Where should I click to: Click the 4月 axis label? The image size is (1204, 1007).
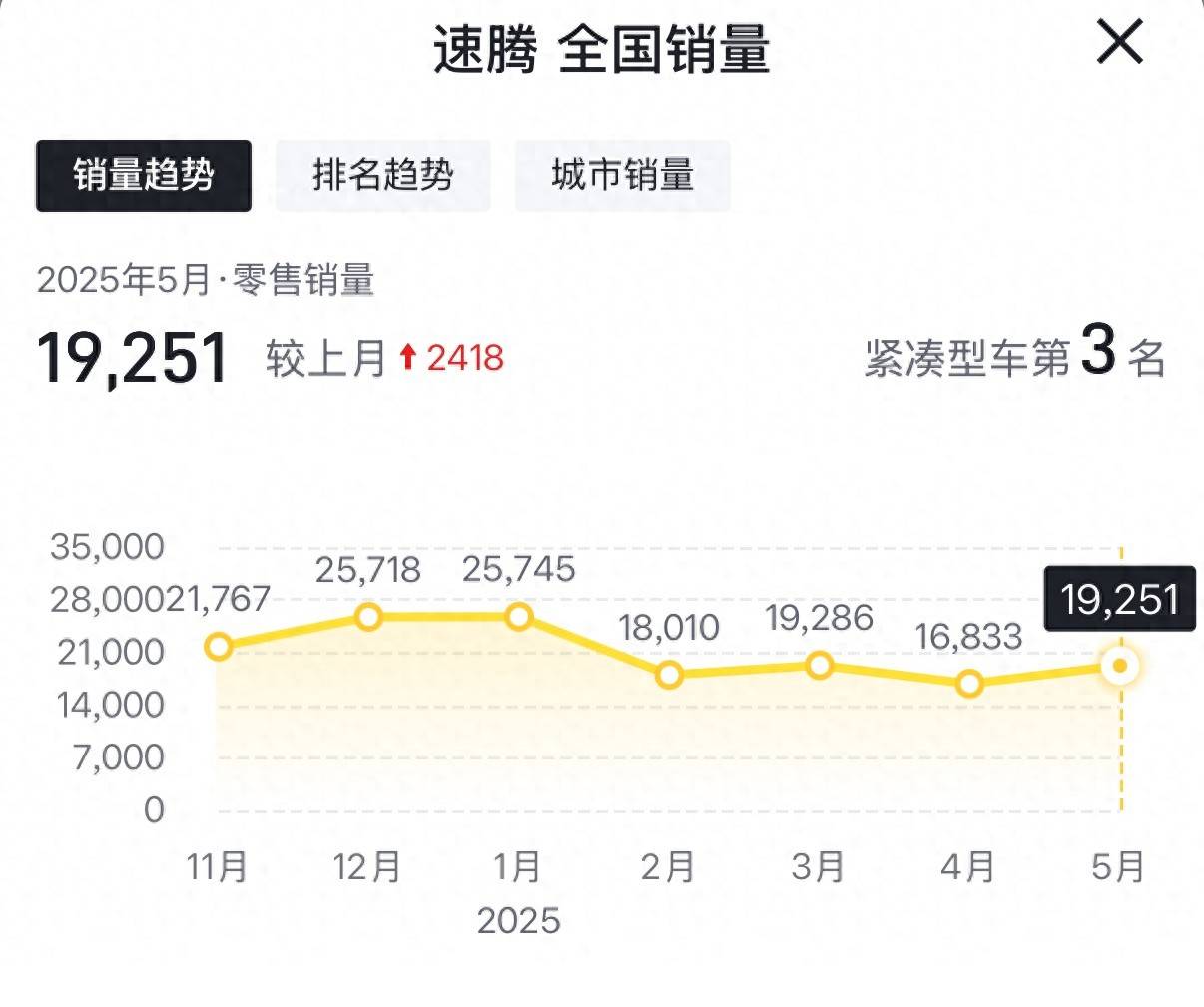coord(968,867)
